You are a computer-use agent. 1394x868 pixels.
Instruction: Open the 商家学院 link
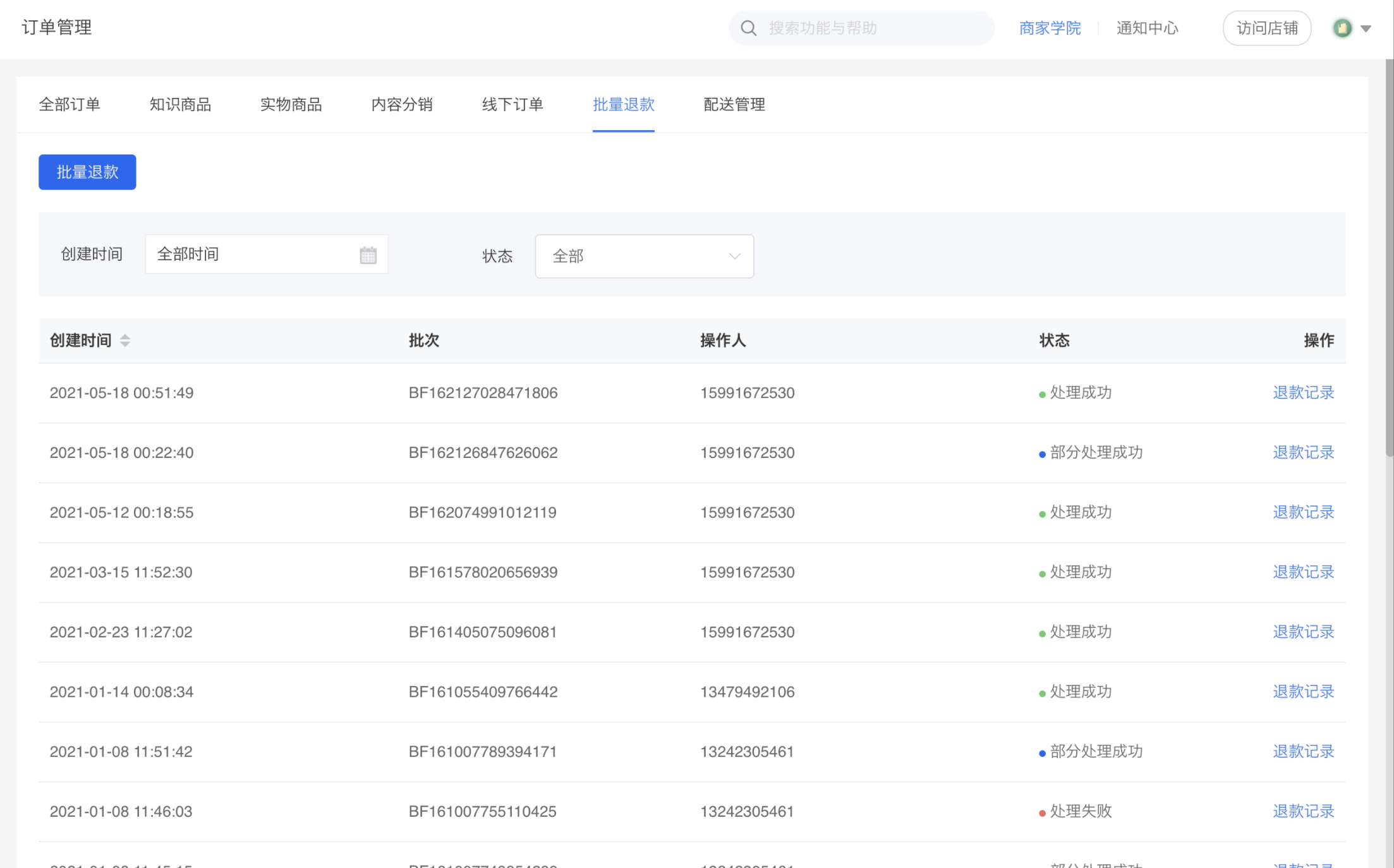click(x=1050, y=28)
